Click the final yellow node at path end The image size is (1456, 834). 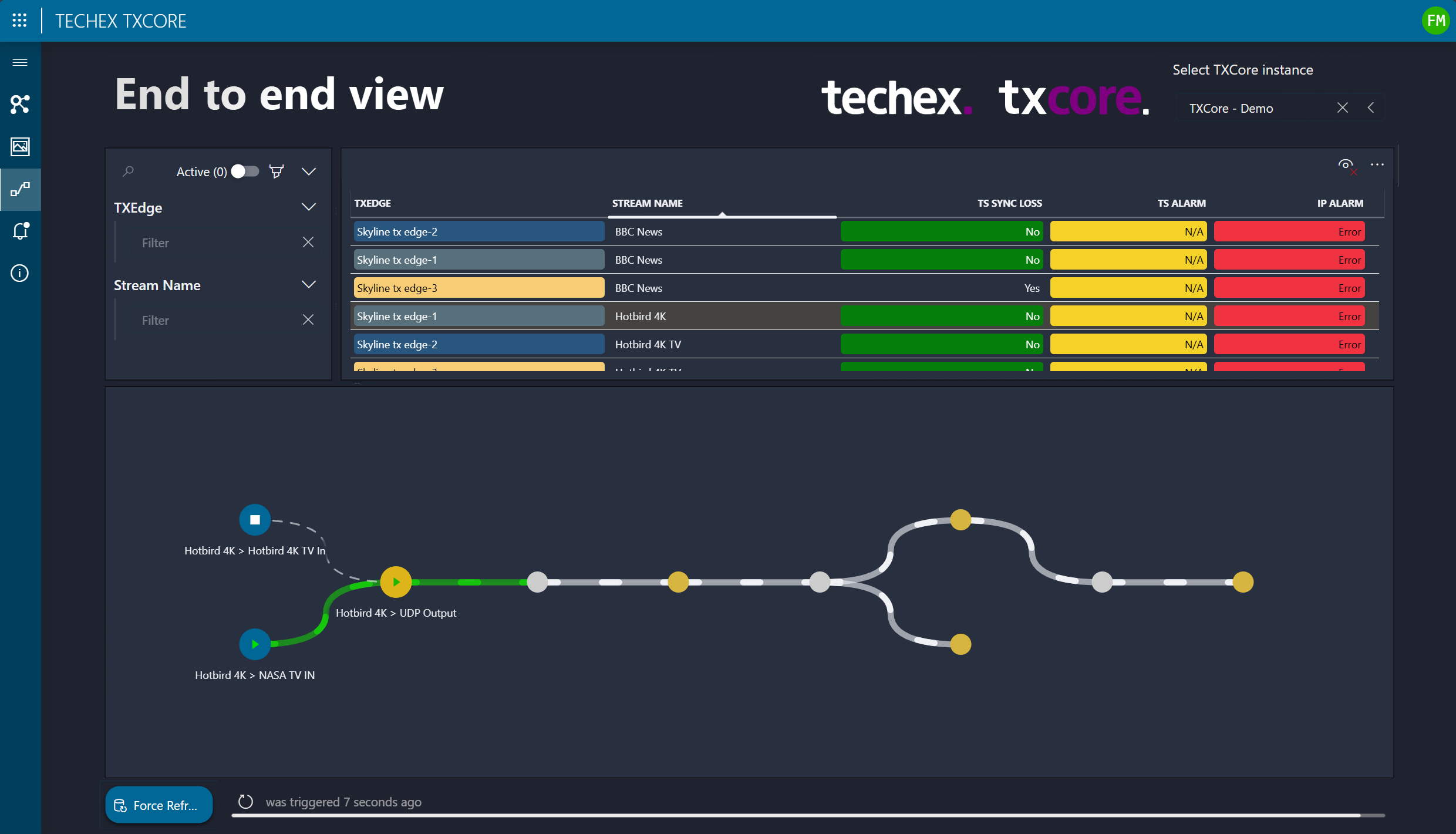[x=1243, y=581]
